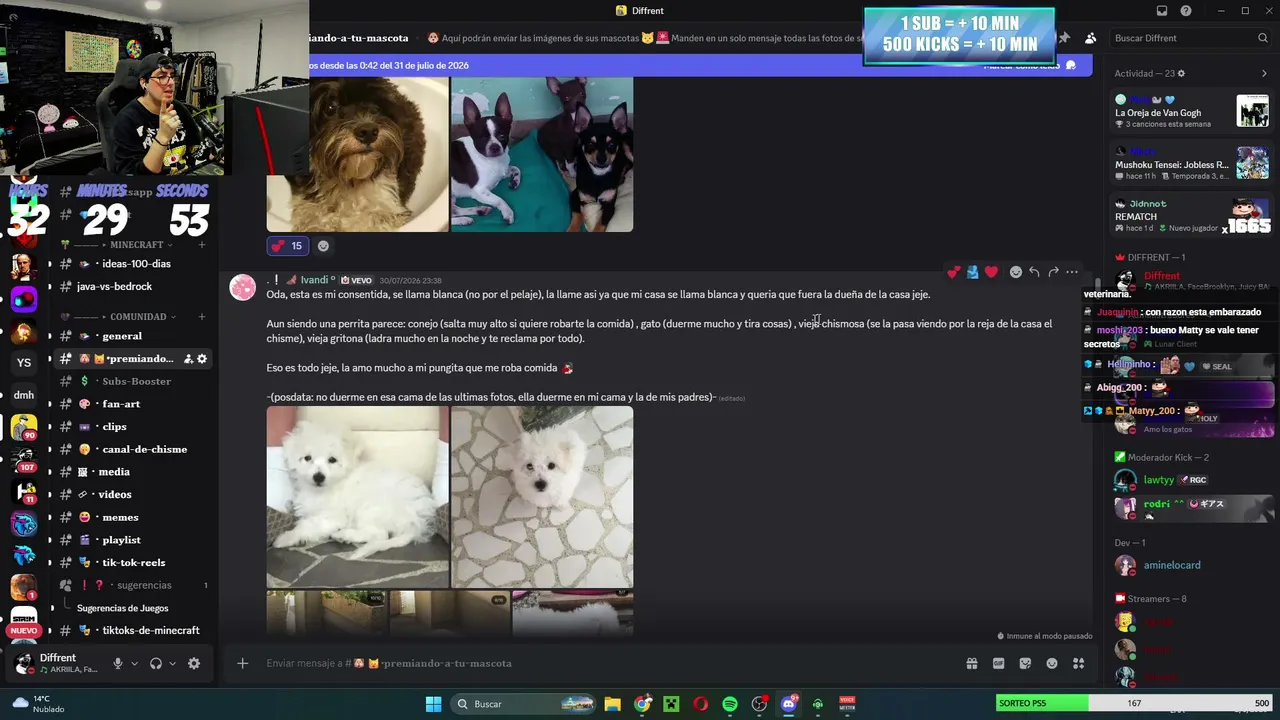The height and width of the screenshot is (720, 1280).
Task: Add a reaction next to the 15 count
Action: pyautogui.click(x=323, y=246)
